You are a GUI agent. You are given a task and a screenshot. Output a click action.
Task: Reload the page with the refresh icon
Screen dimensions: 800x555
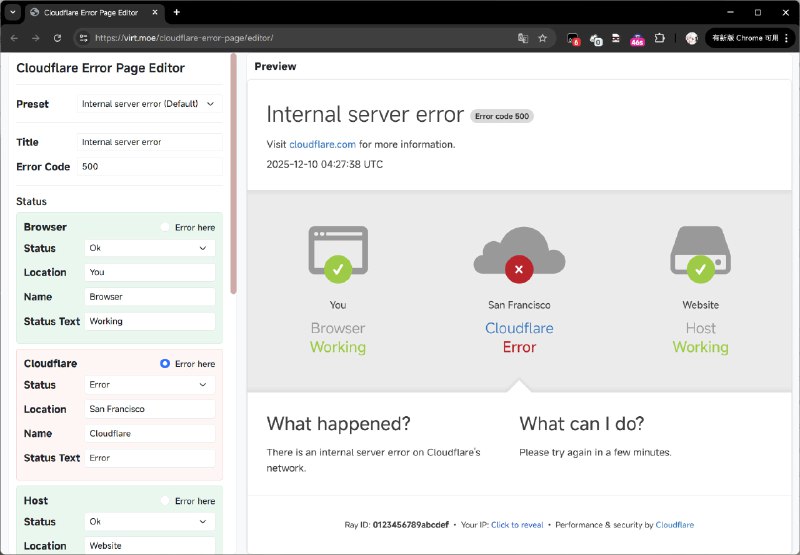(x=58, y=38)
